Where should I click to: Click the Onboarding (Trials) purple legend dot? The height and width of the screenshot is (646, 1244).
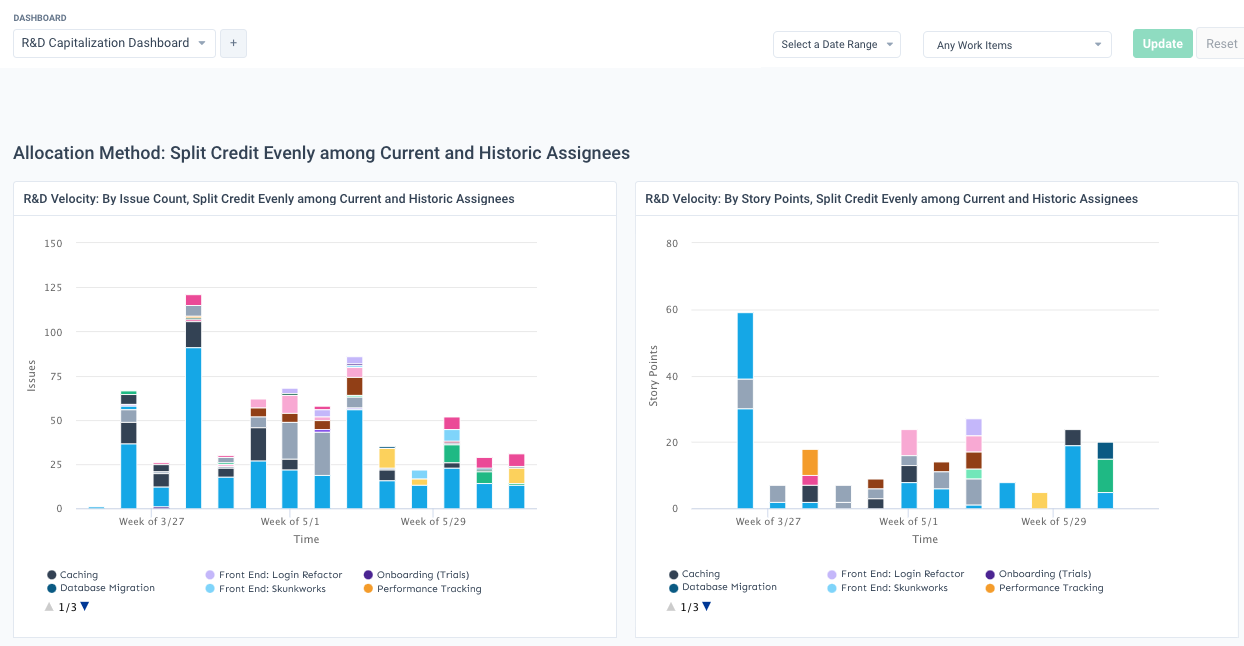click(x=368, y=574)
